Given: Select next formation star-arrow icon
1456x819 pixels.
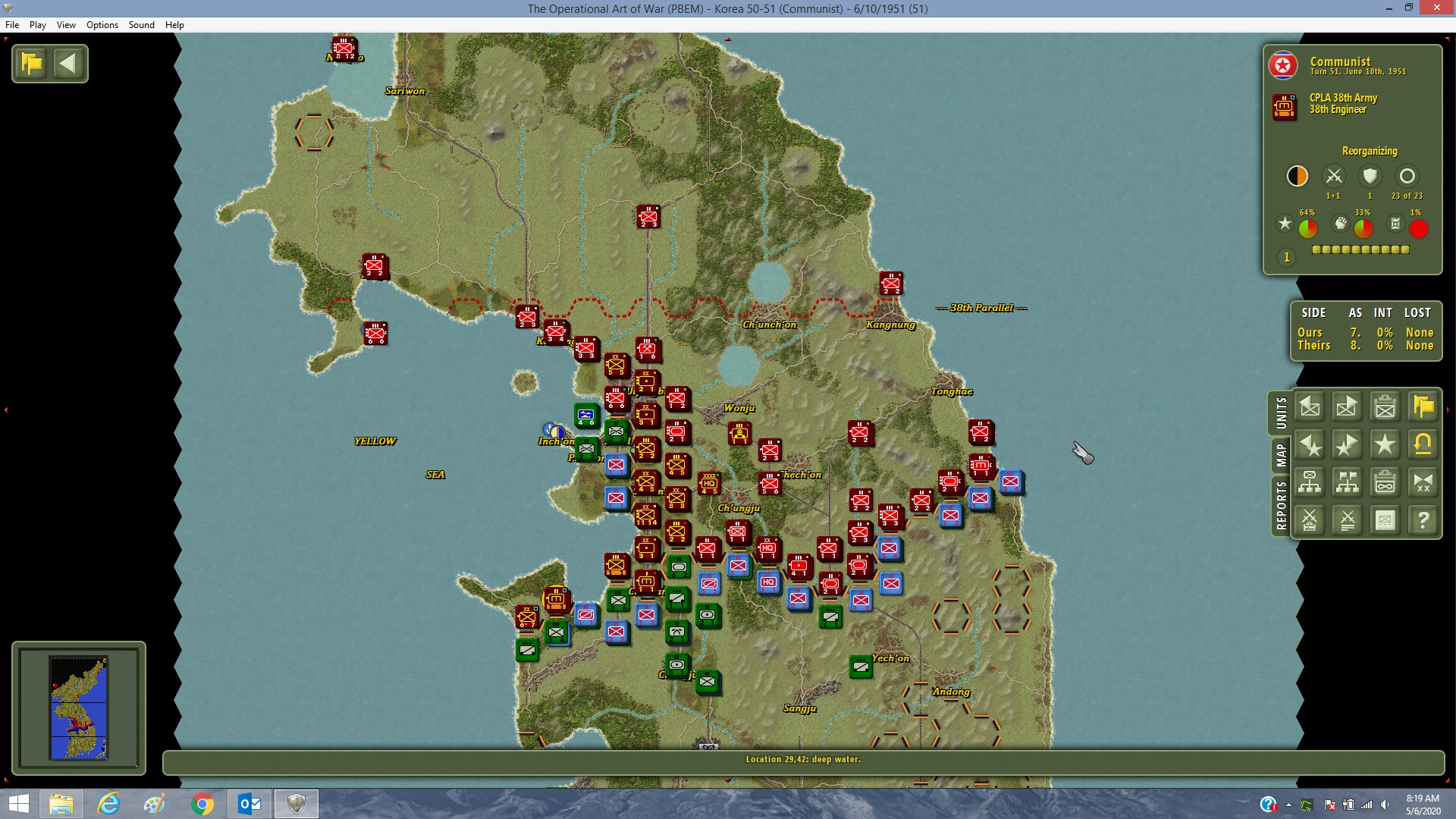Looking at the screenshot, I should click(x=1347, y=445).
